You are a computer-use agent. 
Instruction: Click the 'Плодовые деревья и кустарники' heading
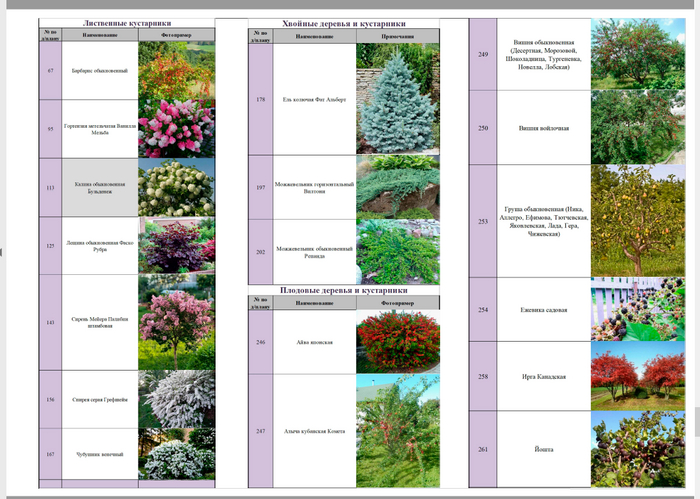(x=344, y=290)
